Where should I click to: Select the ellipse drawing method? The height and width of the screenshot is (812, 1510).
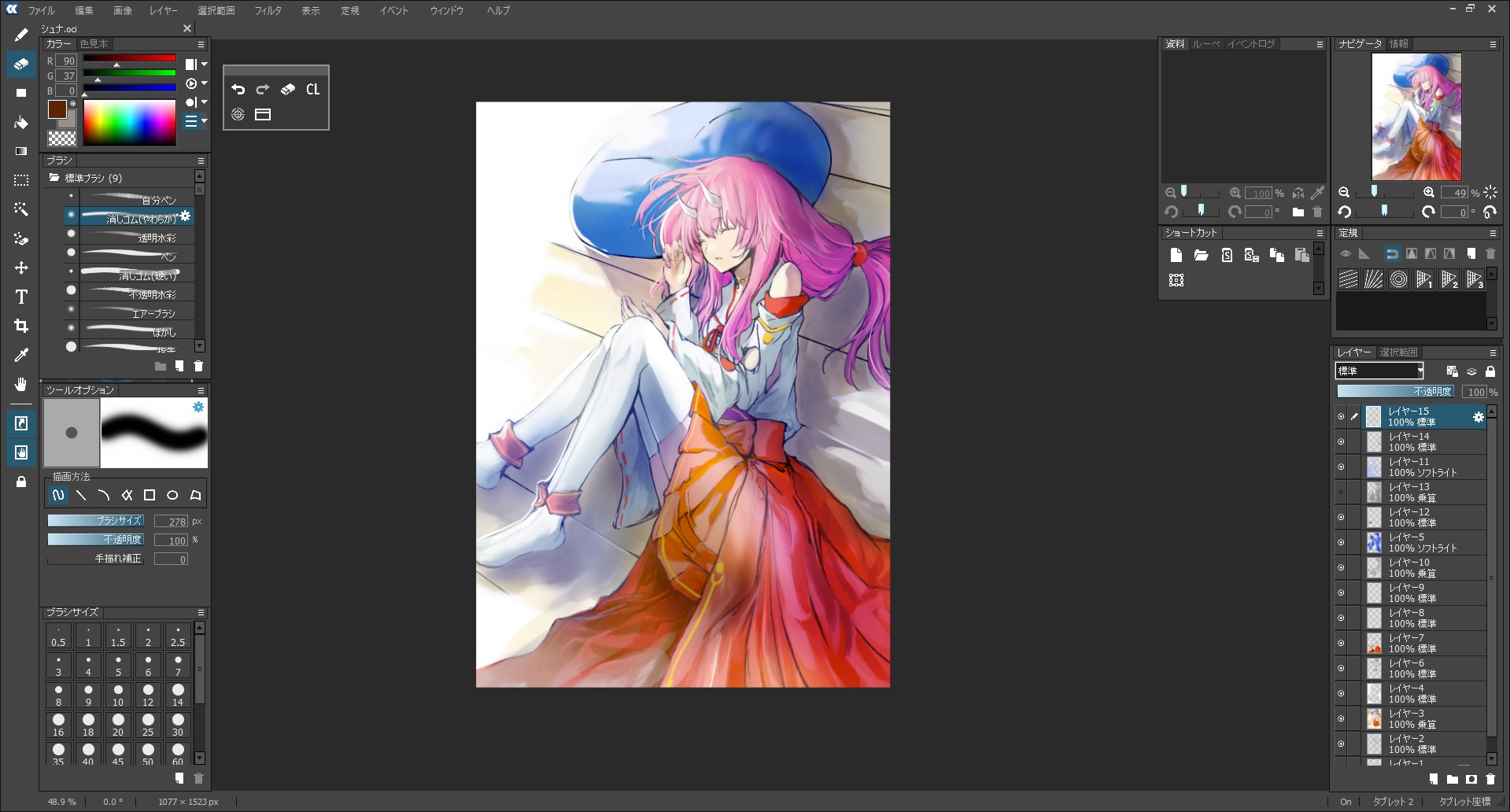[x=172, y=495]
